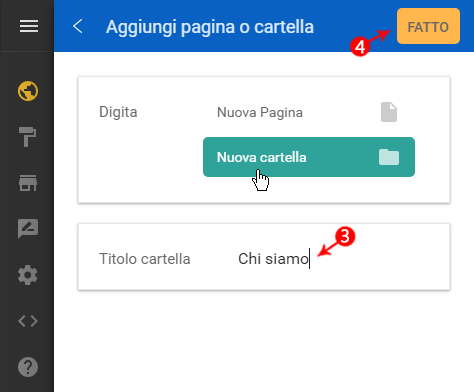Click the Chi siamo text

[x=273, y=259]
